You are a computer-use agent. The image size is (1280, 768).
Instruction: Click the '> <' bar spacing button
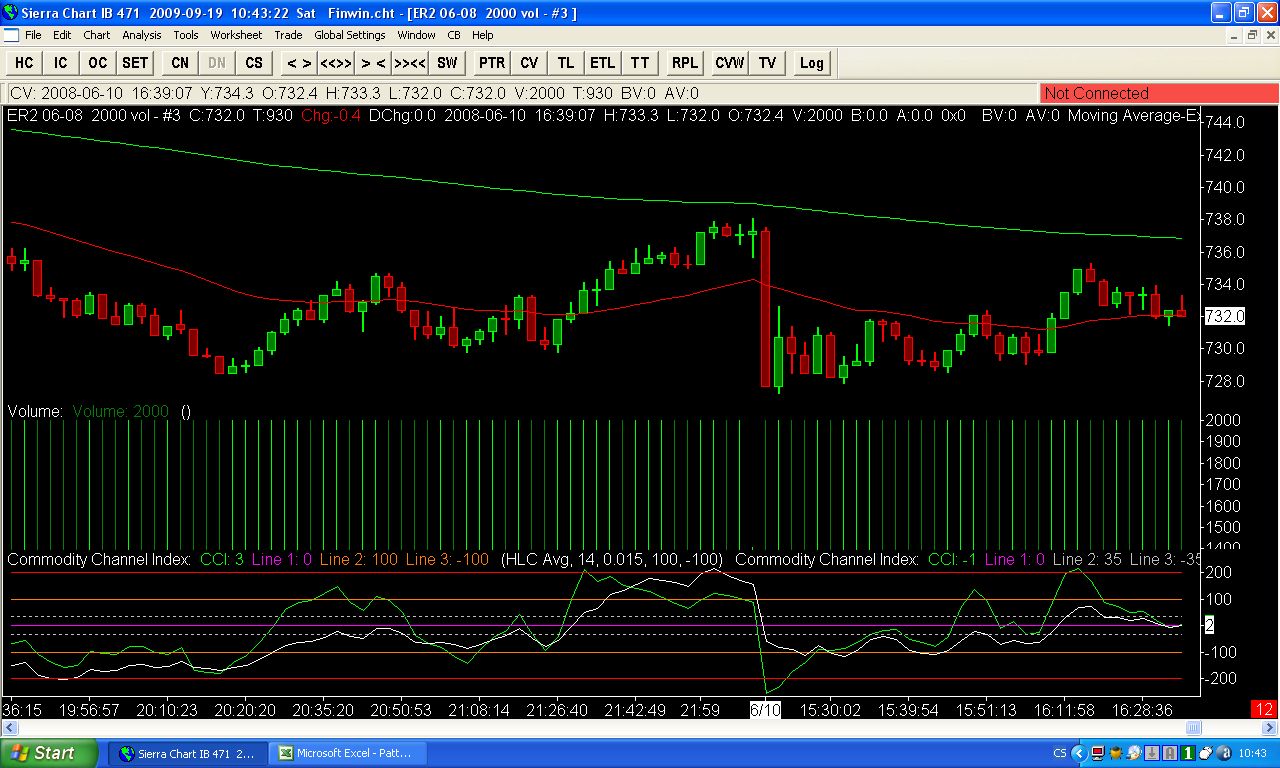373,63
